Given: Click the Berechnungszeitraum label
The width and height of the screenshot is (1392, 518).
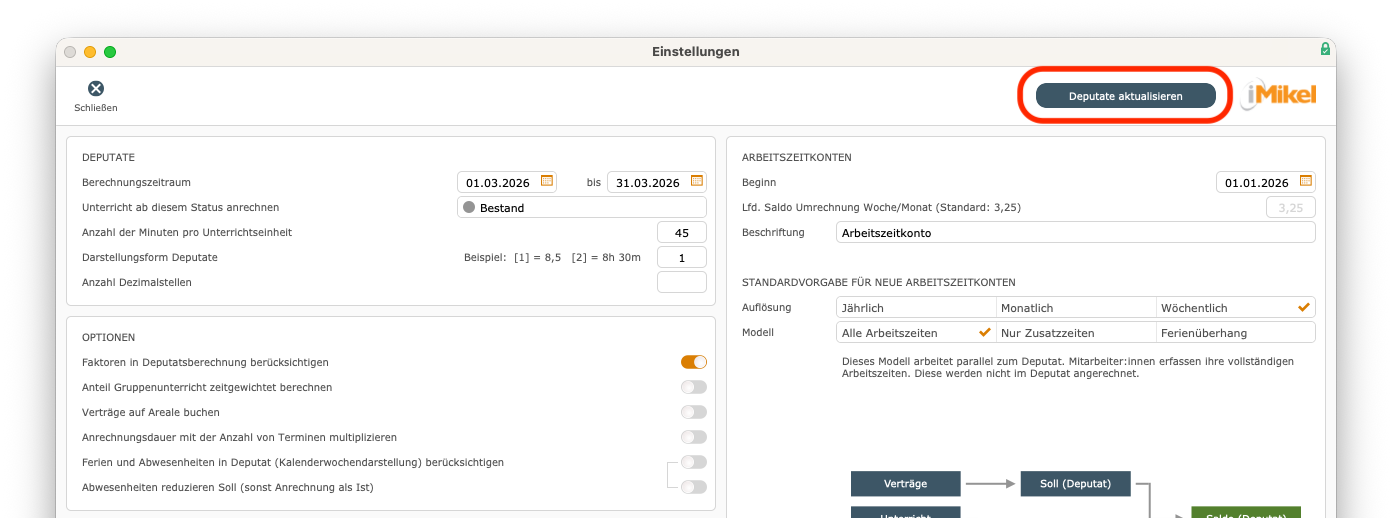Looking at the screenshot, I should point(136,182).
